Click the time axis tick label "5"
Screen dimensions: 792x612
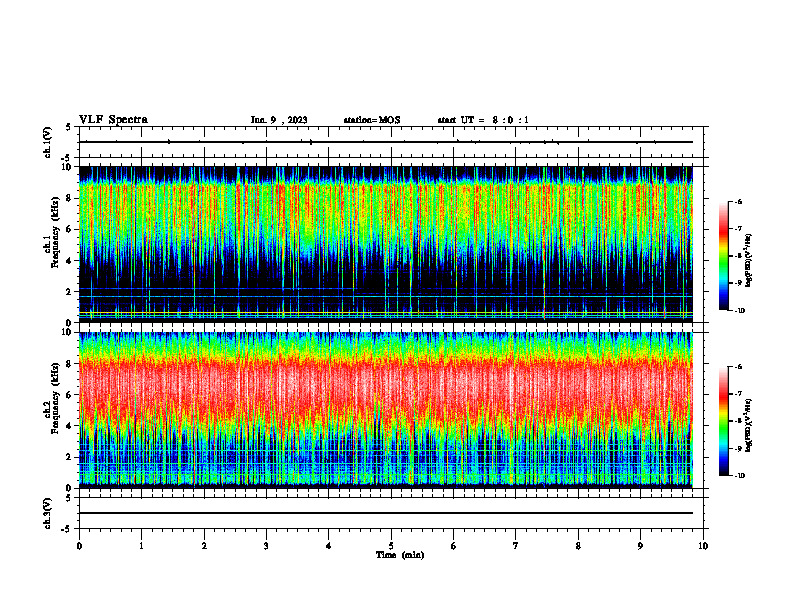coord(391,546)
